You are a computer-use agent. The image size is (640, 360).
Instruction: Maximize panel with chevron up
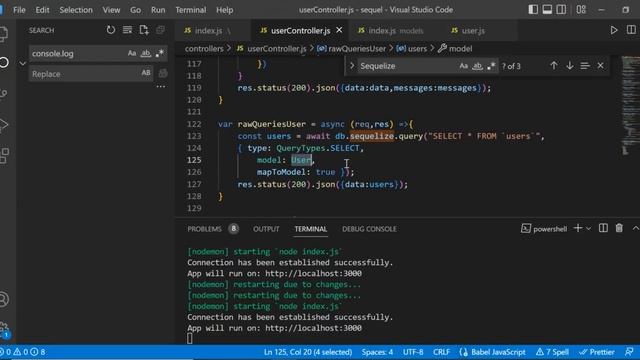pos(635,229)
